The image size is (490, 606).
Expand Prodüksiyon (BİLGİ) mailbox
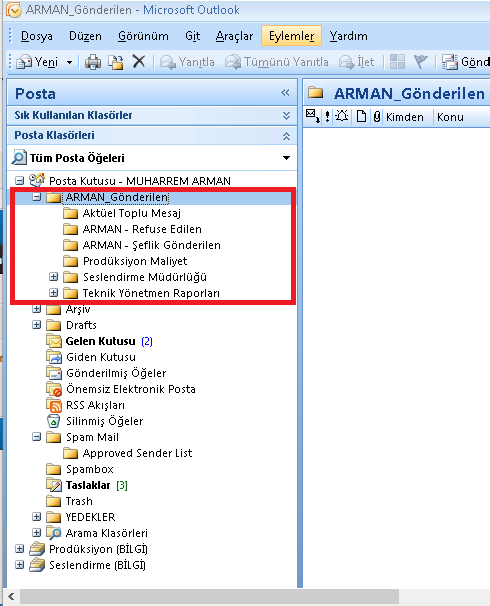pyautogui.click(x=19, y=549)
